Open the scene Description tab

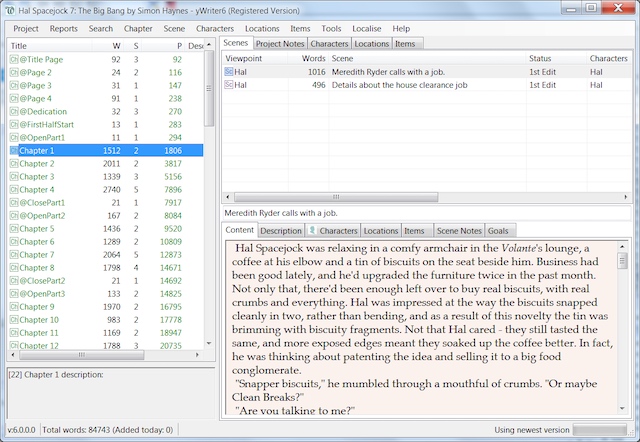[x=281, y=231]
